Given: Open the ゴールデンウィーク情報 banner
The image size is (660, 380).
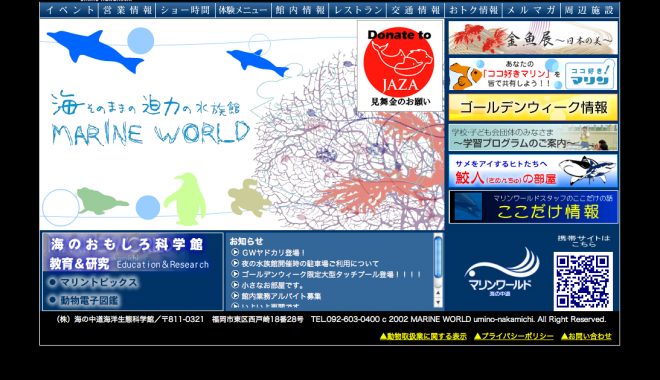Looking at the screenshot, I should pyautogui.click(x=533, y=107).
